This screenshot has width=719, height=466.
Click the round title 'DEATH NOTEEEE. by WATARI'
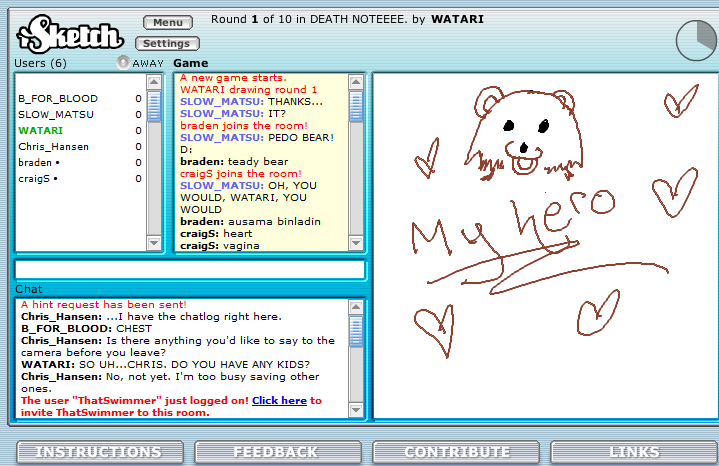coord(397,19)
